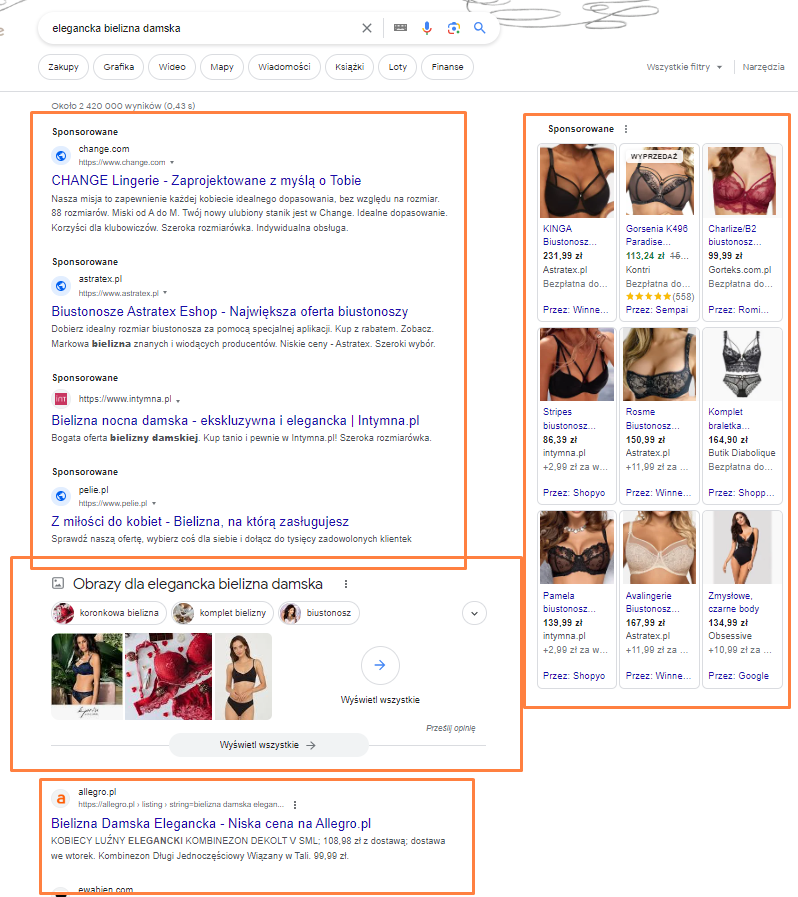Open the allegro.pl result three-dot menu
The image size is (798, 897).
click(295, 805)
